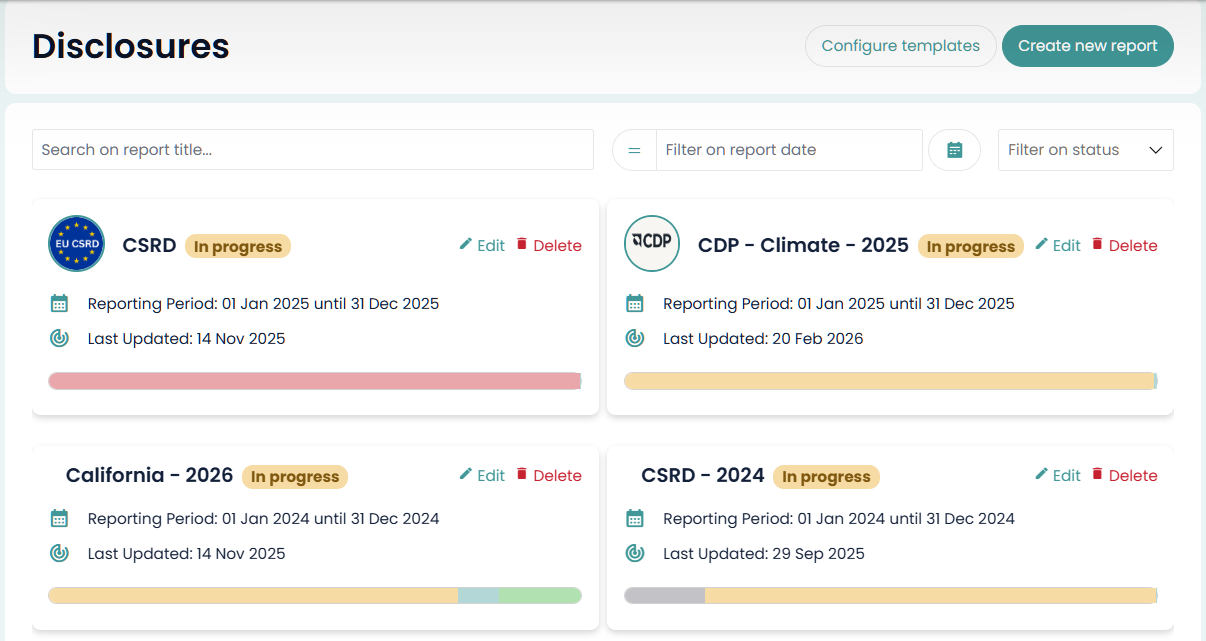Expand the status filter using its chevron arrow
Screen dimensions: 1206x641
pos(1157,149)
